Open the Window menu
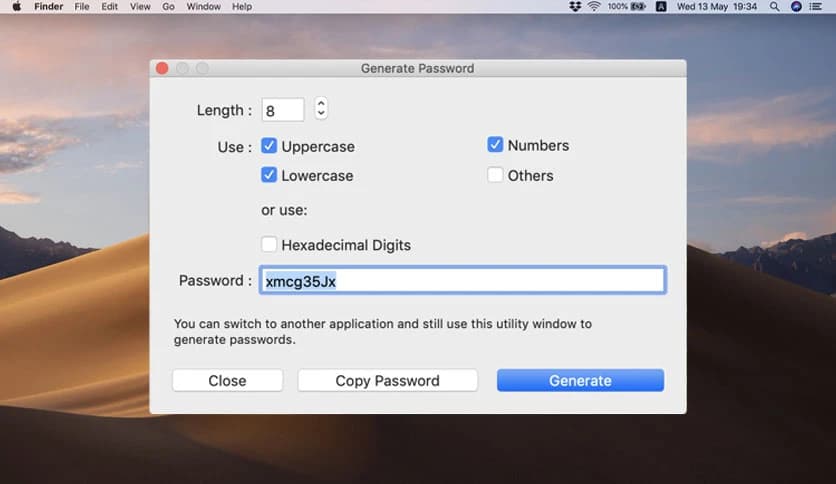Viewport: 836px width, 484px height. 203,6
